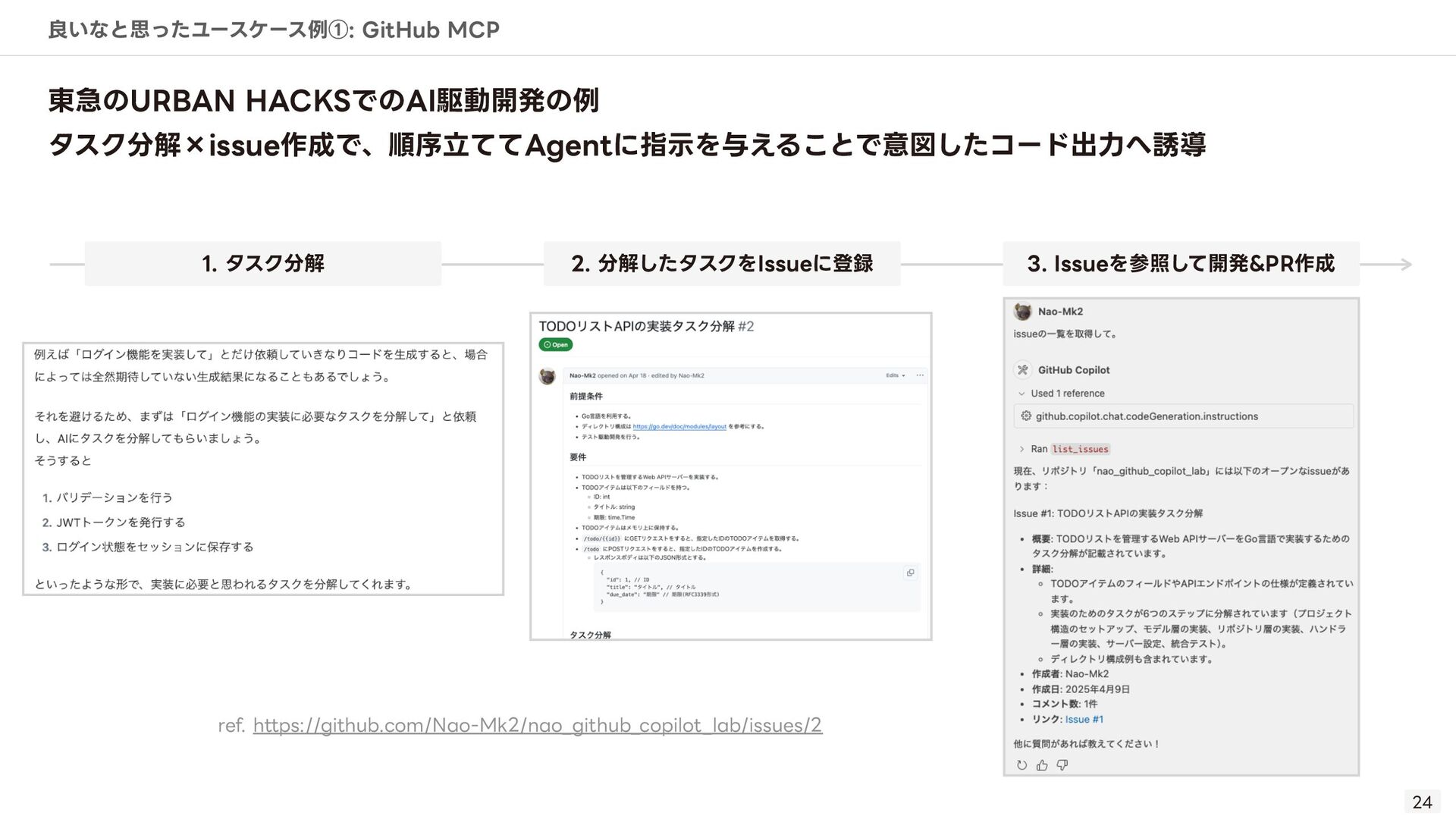Click the github.copilot.chat.codeGeneration.instructions reference item
Screen dimensions: 1456x819
[x=1146, y=416]
